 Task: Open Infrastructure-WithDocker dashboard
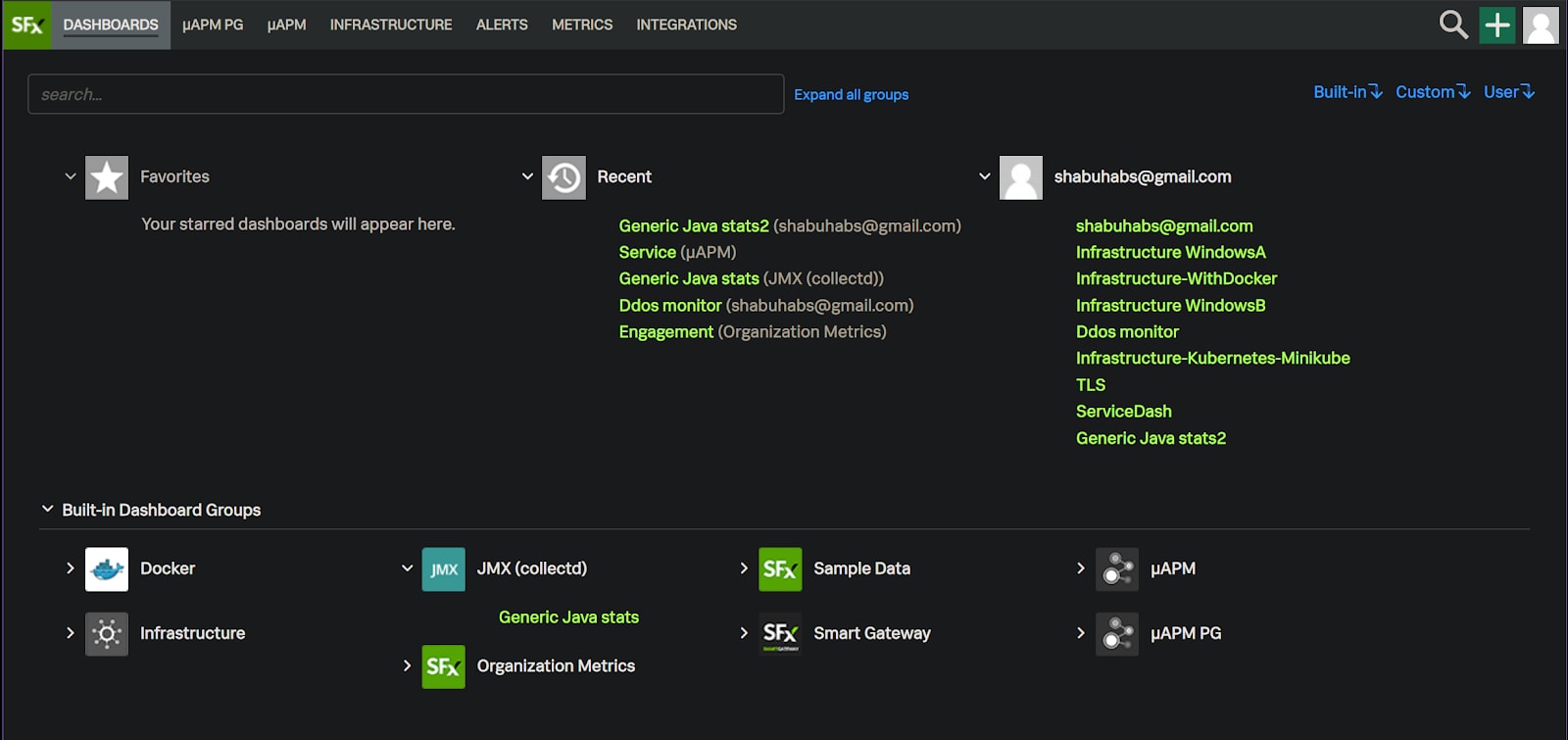click(1176, 279)
